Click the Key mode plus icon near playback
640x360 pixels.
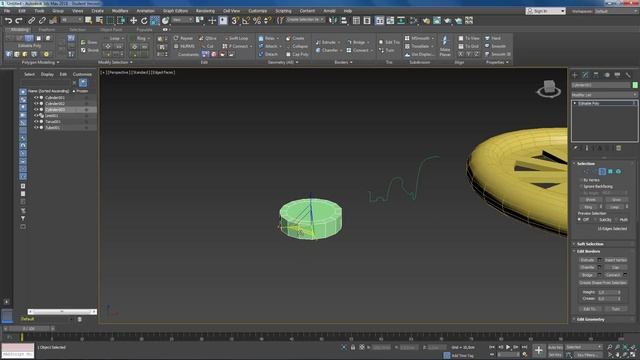click(x=539, y=350)
